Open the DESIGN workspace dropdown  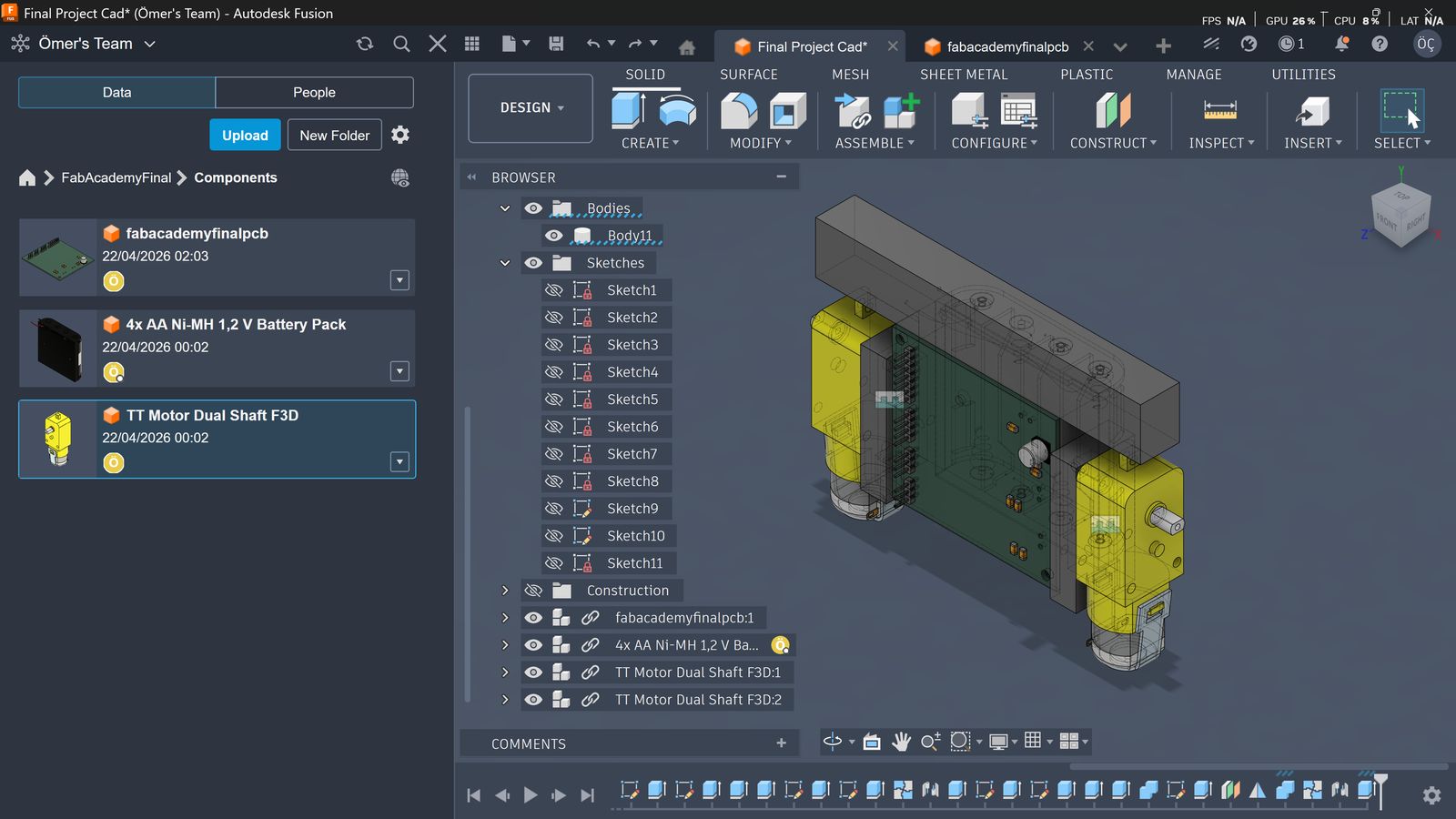click(x=531, y=108)
